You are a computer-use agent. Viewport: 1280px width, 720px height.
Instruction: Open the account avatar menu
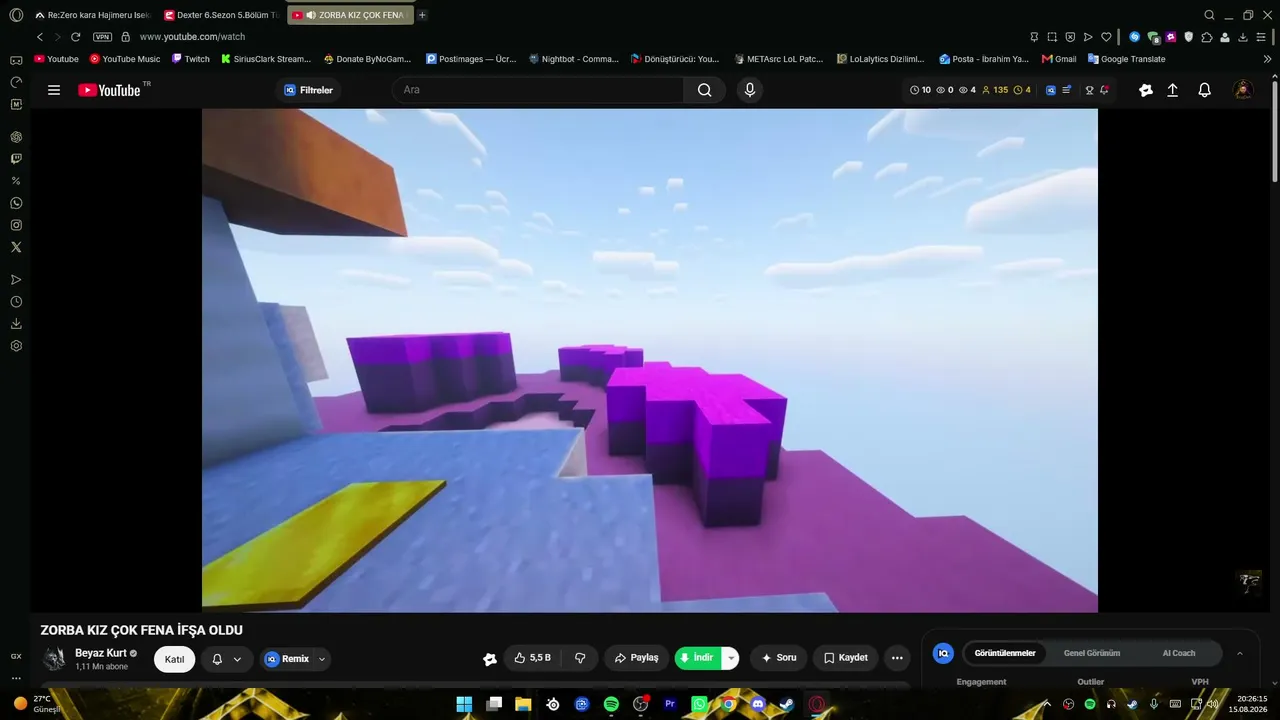pos(1243,90)
